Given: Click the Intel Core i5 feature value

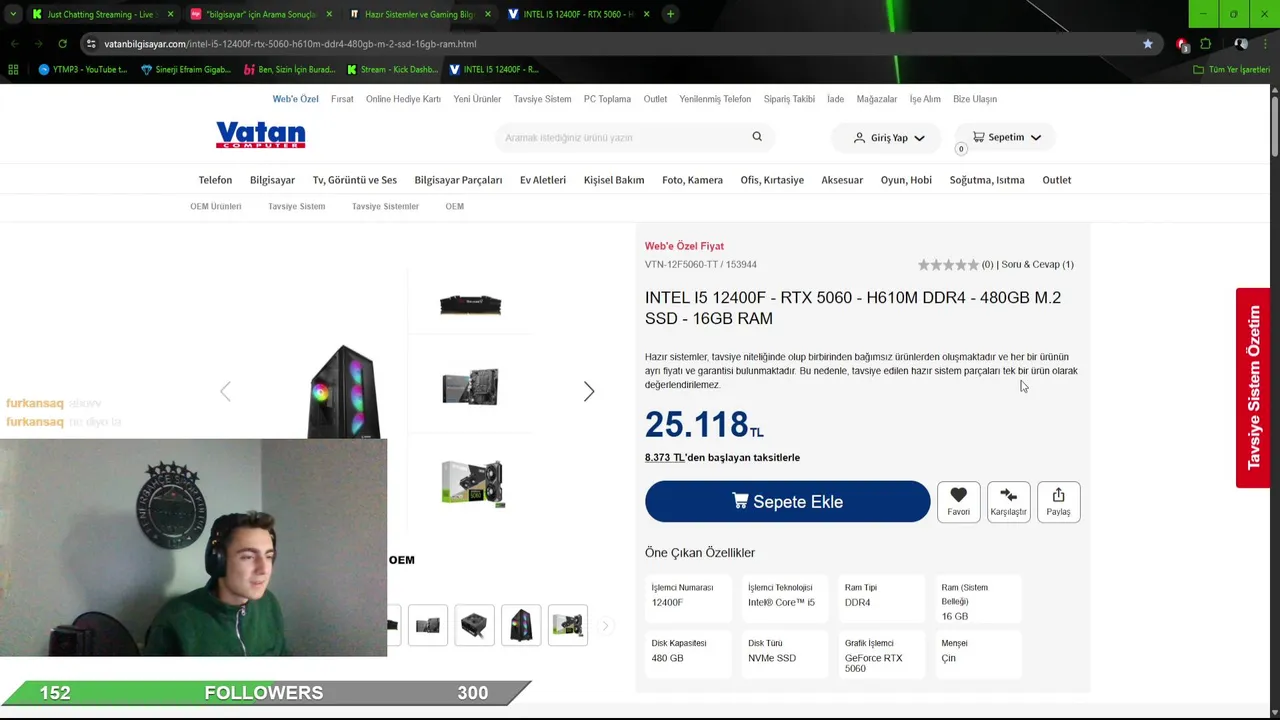Looking at the screenshot, I should (x=781, y=602).
